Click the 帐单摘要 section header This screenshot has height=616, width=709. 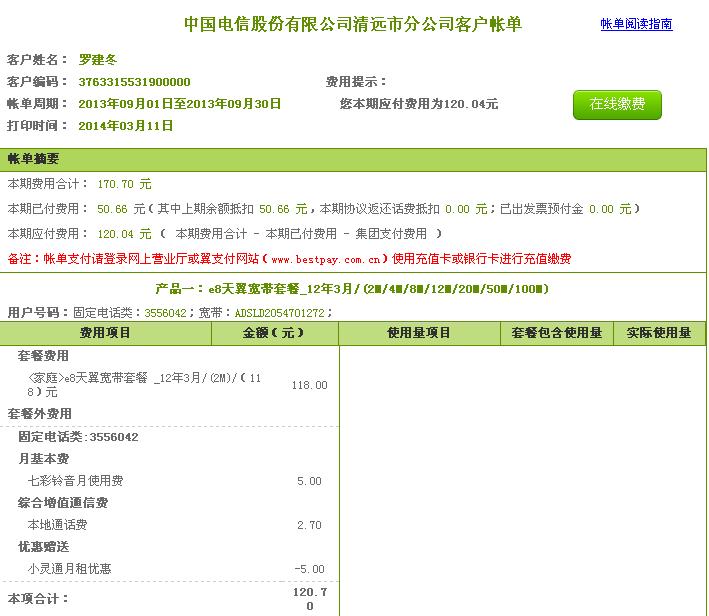pos(353,159)
